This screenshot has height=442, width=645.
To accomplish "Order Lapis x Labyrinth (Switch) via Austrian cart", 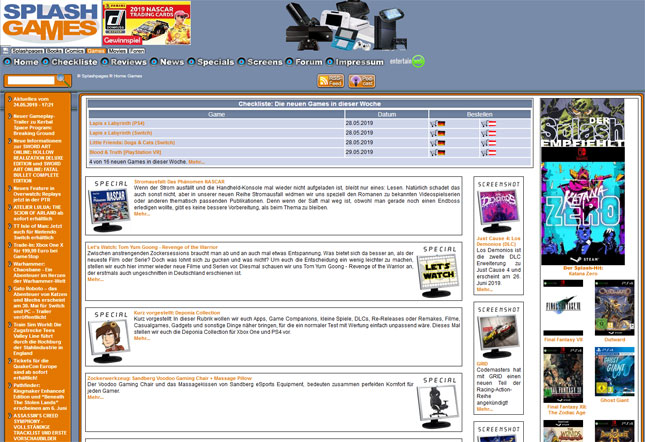I will pos(489,133).
